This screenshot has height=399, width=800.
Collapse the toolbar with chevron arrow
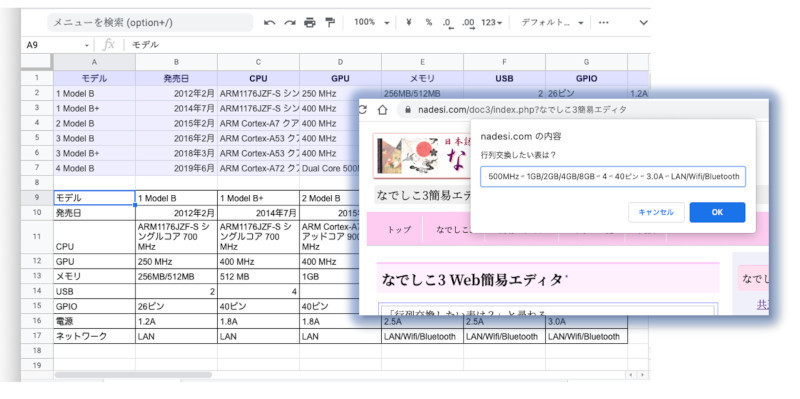pyautogui.click(x=643, y=22)
